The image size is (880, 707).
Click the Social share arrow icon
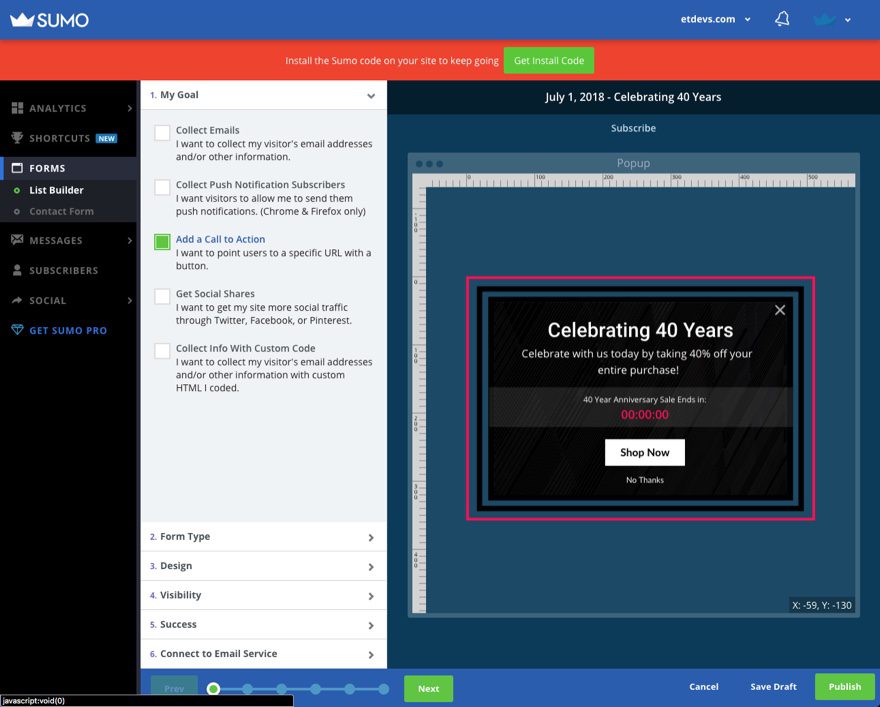[17, 300]
